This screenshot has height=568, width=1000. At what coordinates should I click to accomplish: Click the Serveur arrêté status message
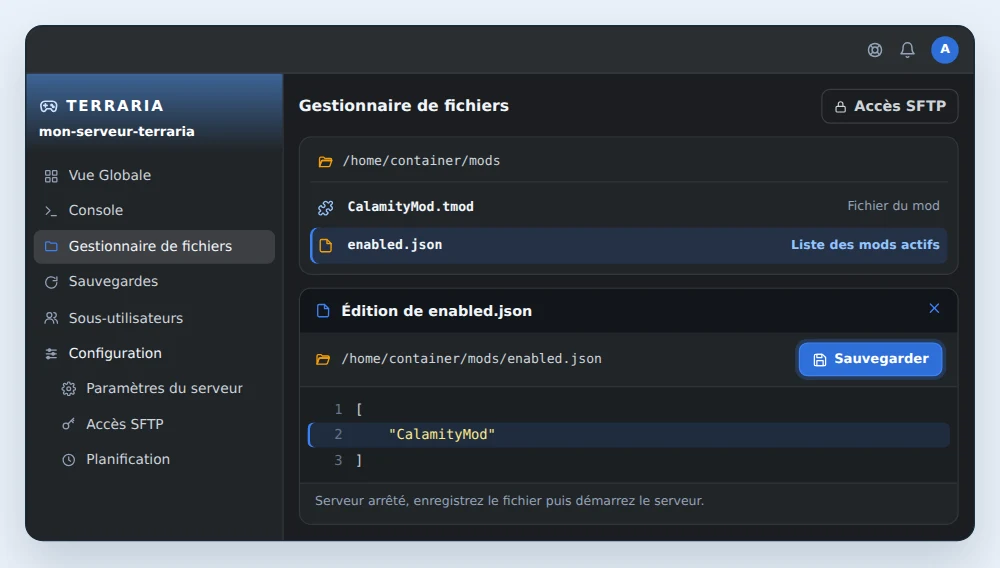[x=510, y=501]
